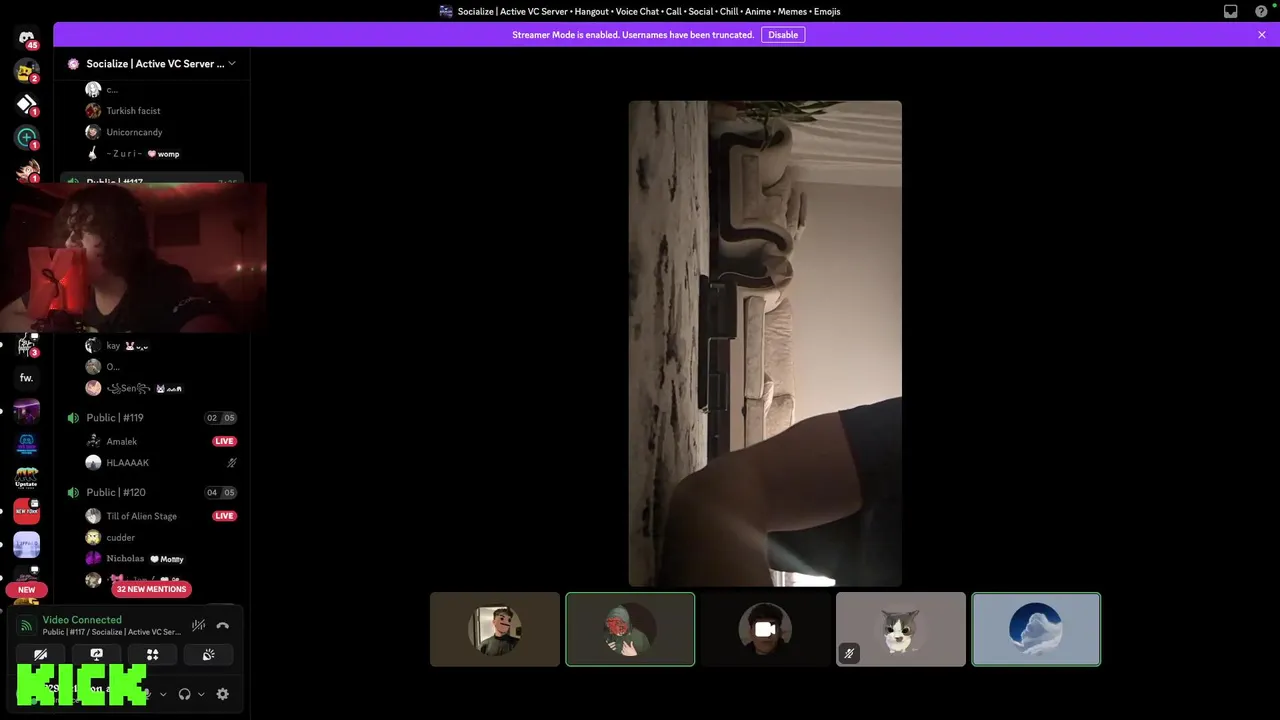Select red-masked avatar participant tile
Screen dimensions: 1280x720
coord(630,629)
